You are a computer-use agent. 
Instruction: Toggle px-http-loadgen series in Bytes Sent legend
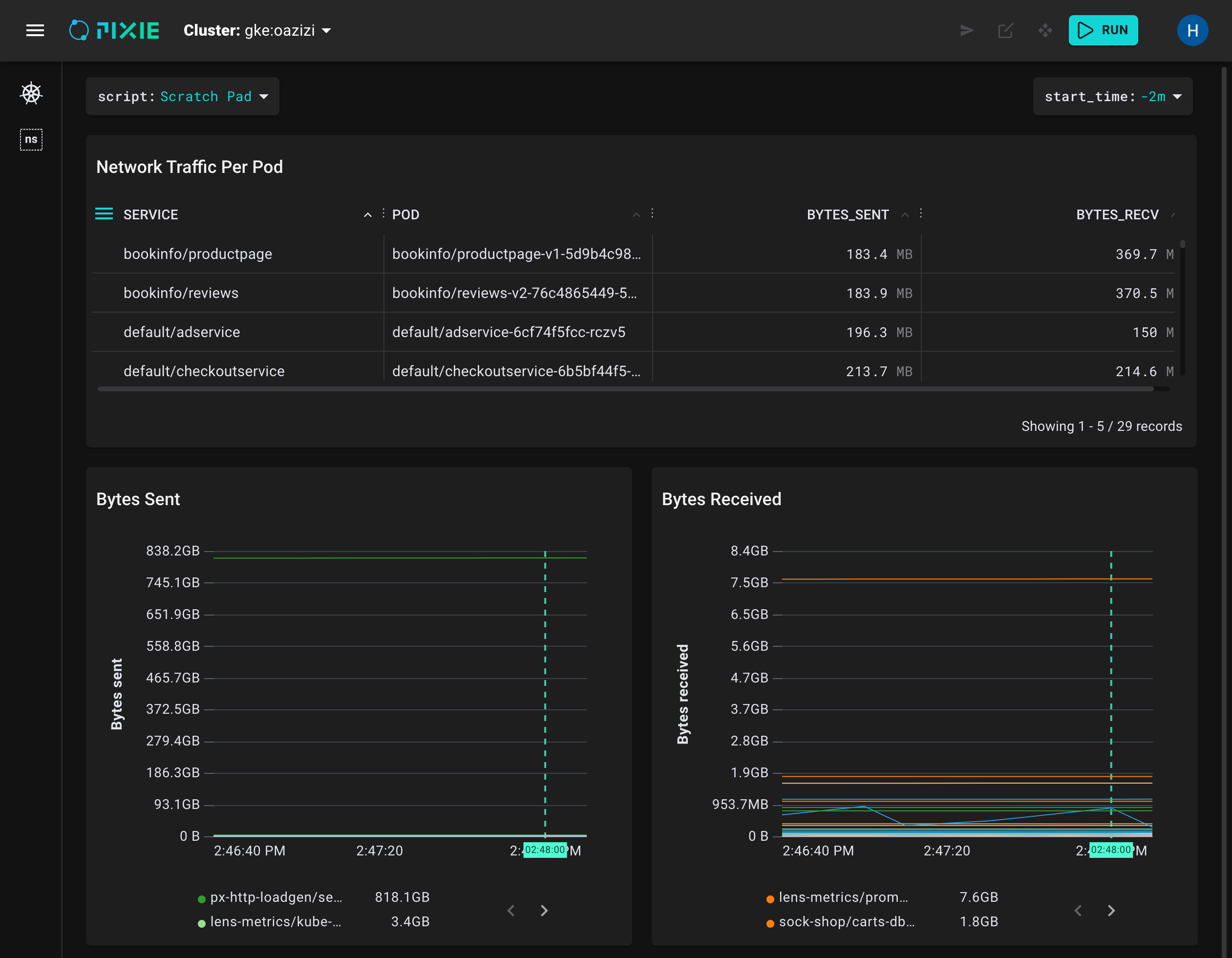pos(276,897)
